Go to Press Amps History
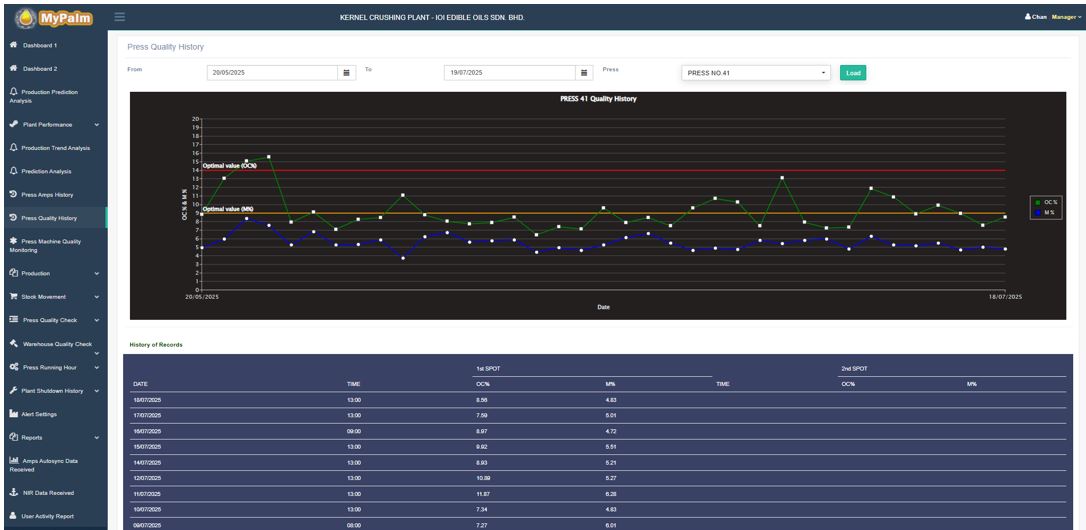Image resolution: width=1086 pixels, height=530 pixels. 47,194
